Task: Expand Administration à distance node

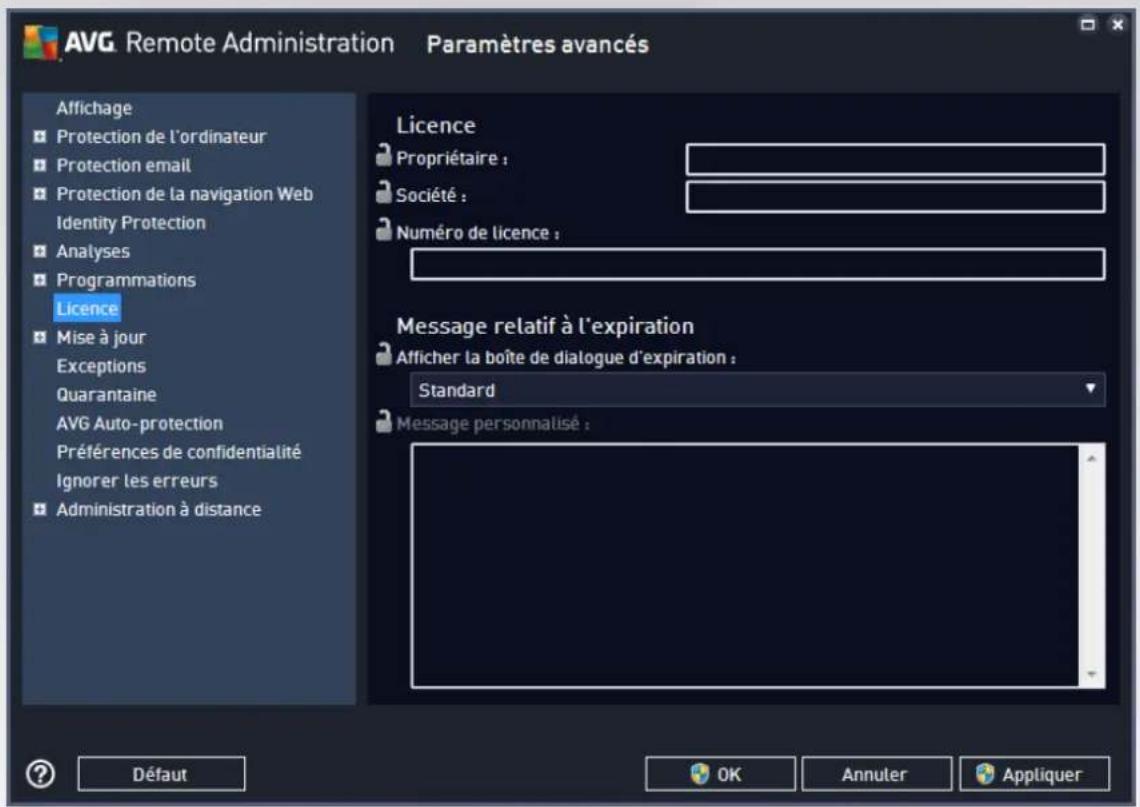Action: click(x=40, y=510)
